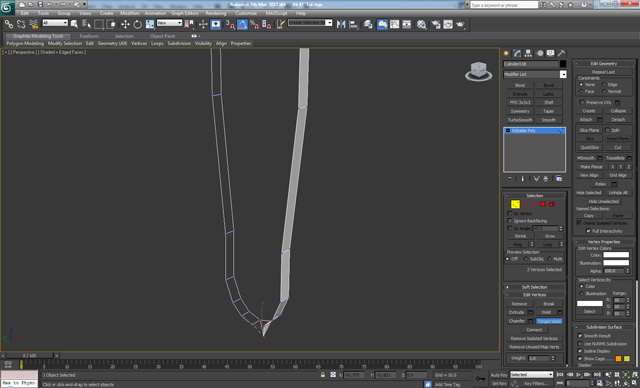Select the Select and Rotate tool
The image size is (640, 388).
tap(138, 24)
